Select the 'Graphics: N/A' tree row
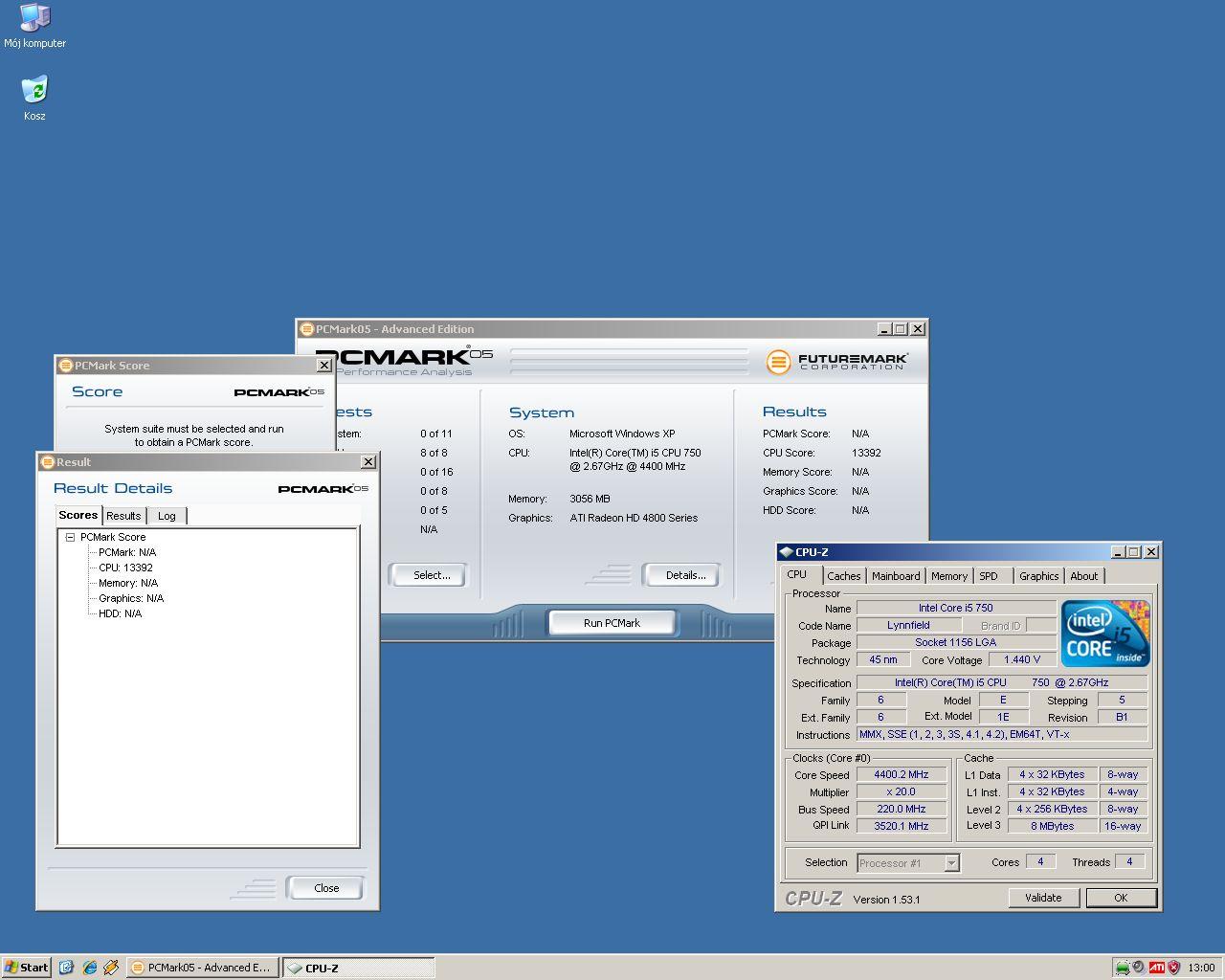1225x980 pixels. pos(131,598)
